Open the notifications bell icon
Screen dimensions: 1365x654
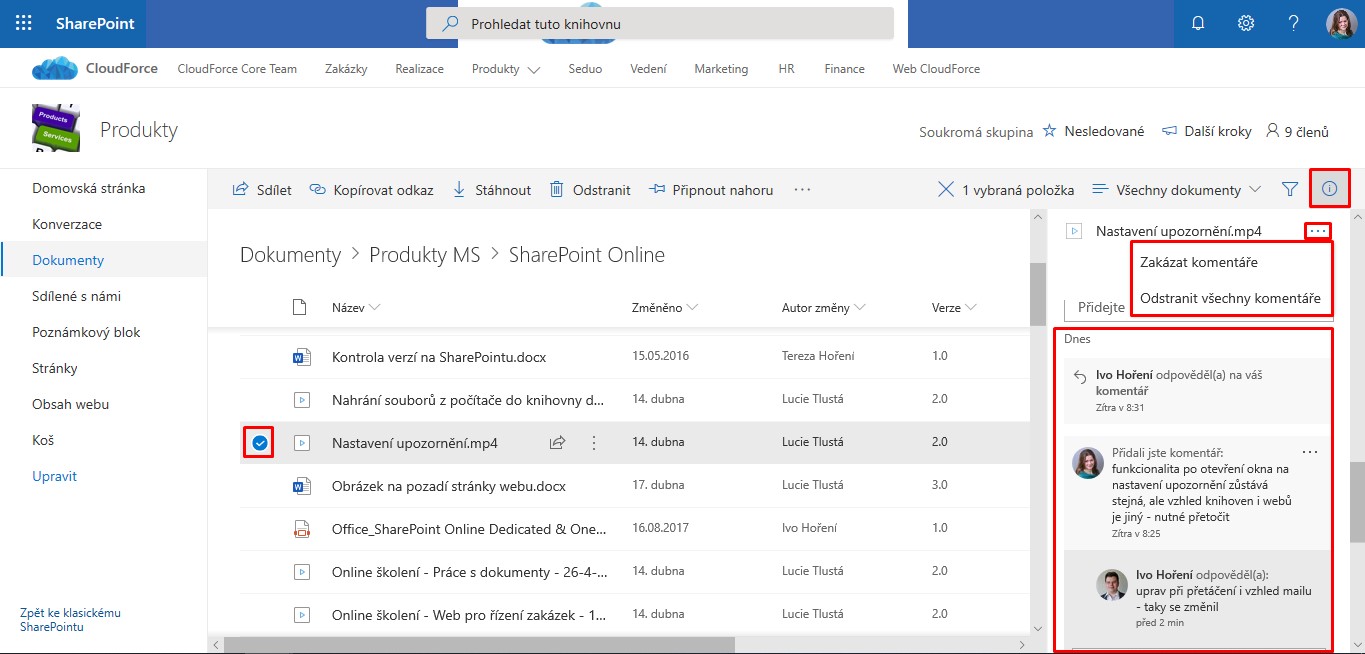[x=1198, y=24]
